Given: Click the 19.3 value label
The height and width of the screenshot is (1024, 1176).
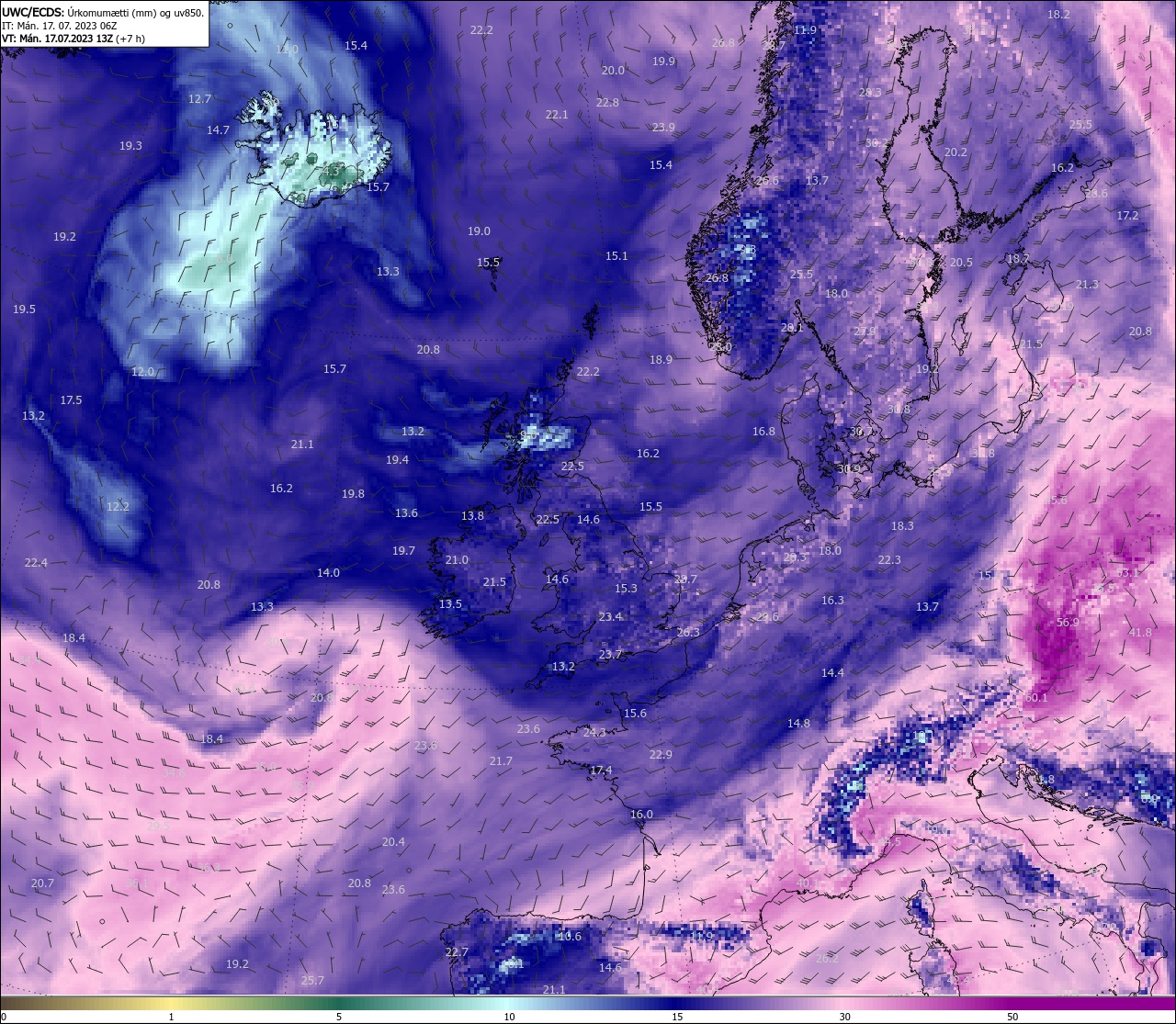Looking at the screenshot, I should 130,146.
